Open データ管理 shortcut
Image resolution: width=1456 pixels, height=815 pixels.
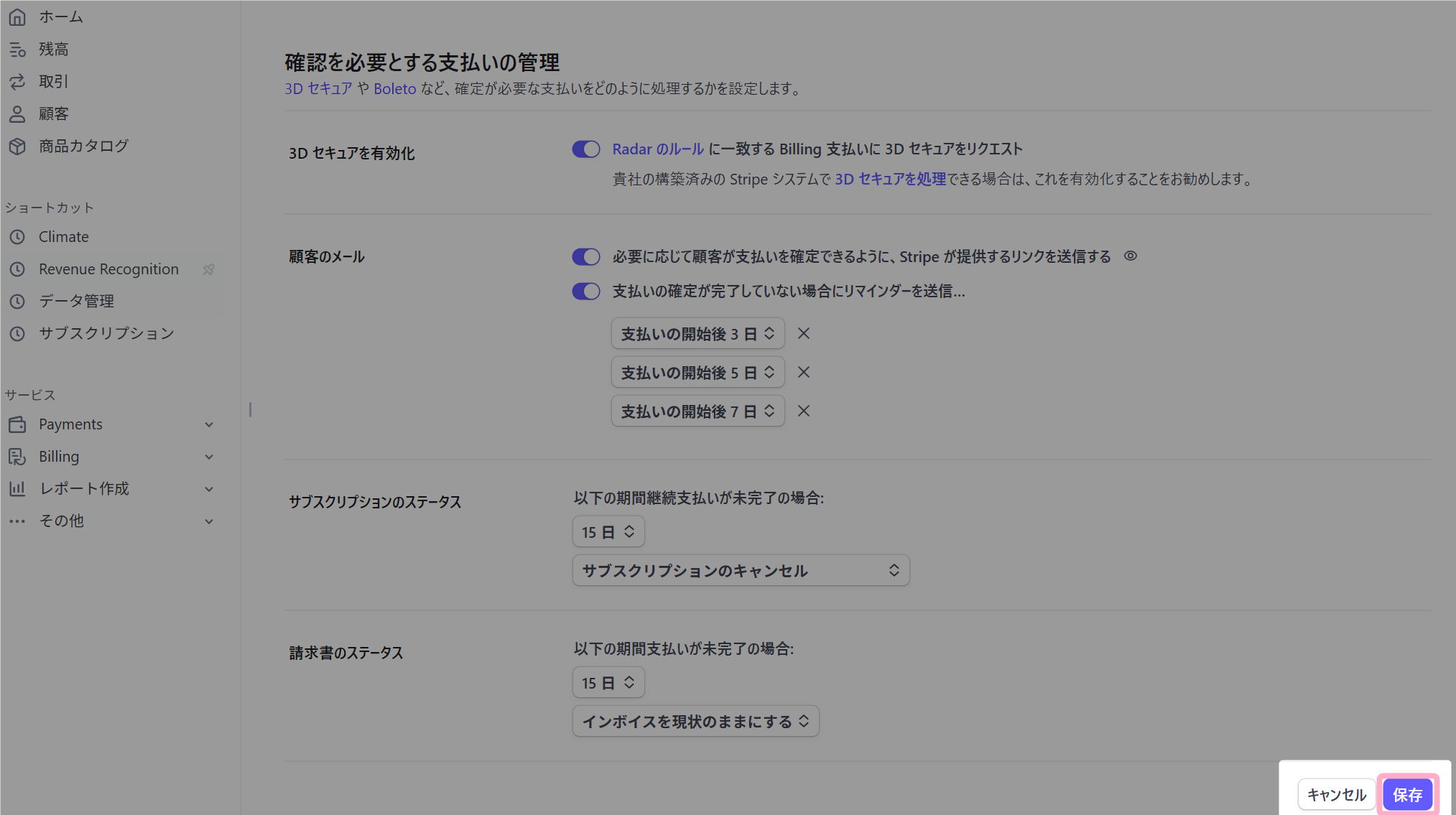(x=76, y=302)
